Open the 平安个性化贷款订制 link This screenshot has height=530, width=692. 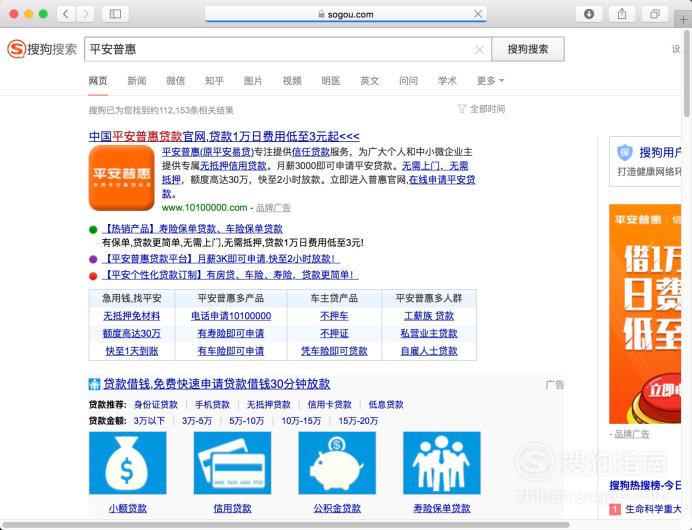click(x=230, y=275)
